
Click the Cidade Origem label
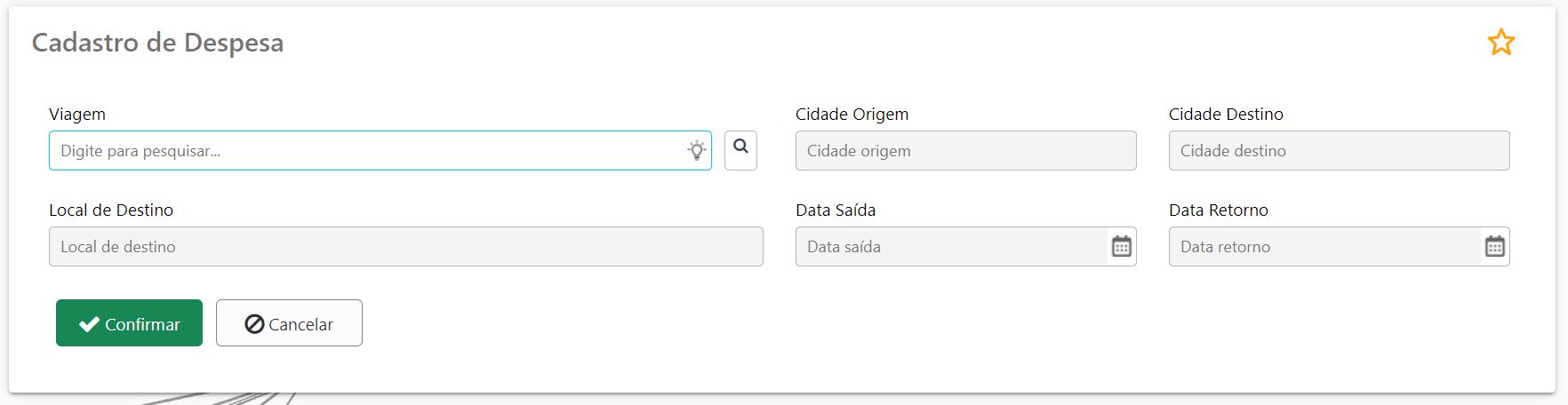pos(852,115)
